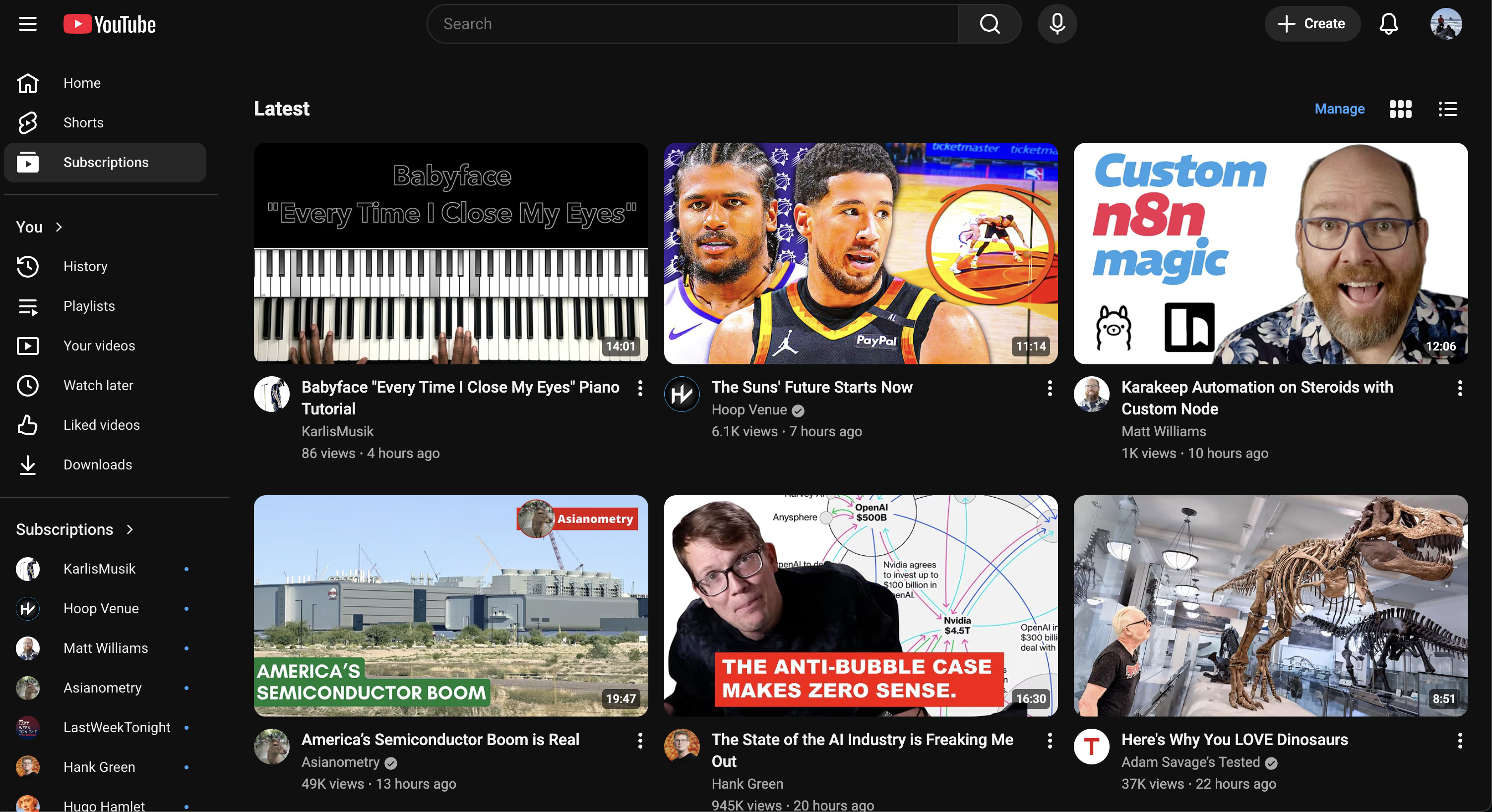
Task: Expand the Subscriptions section chevron
Action: coord(130,529)
